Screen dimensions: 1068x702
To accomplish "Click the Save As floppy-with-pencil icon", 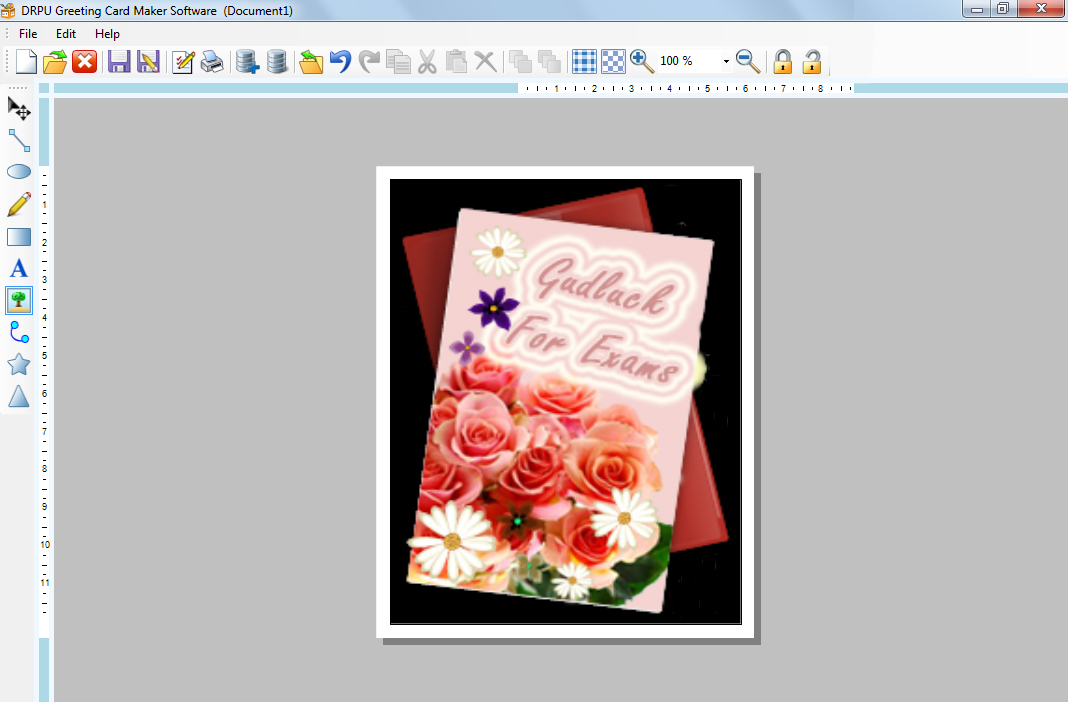I will click(x=148, y=61).
